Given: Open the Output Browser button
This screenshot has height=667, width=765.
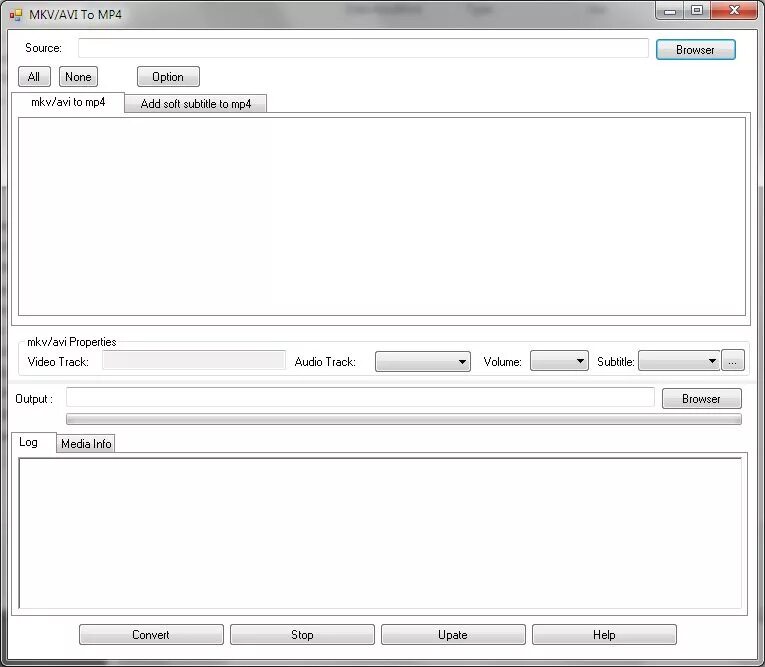Looking at the screenshot, I should pyautogui.click(x=701, y=399).
